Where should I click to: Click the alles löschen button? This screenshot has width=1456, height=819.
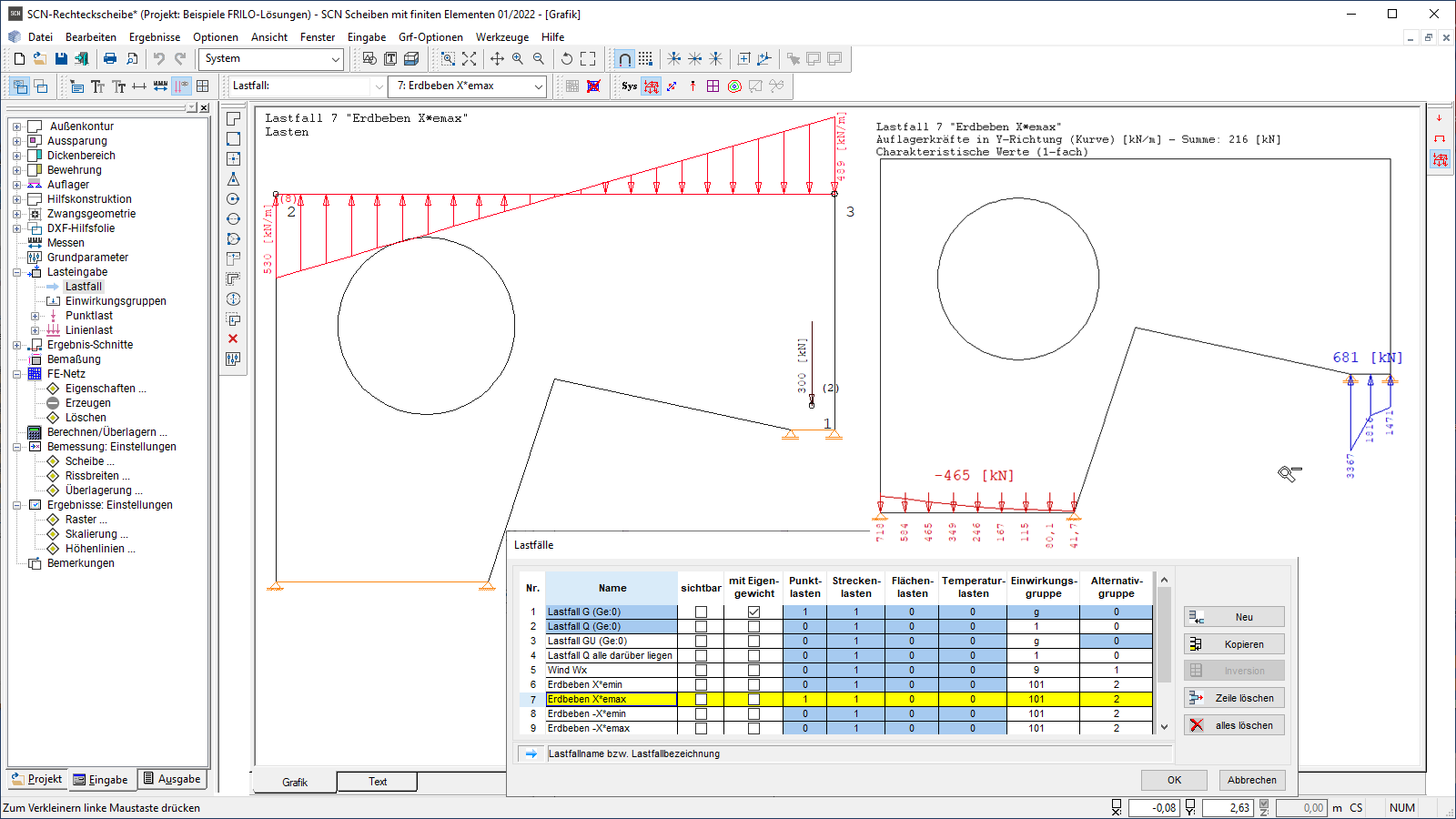tap(1234, 725)
